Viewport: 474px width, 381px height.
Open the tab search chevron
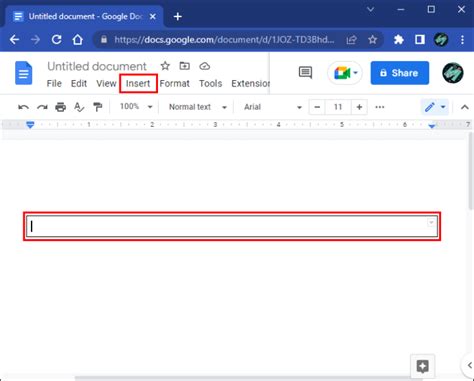pyautogui.click(x=370, y=10)
